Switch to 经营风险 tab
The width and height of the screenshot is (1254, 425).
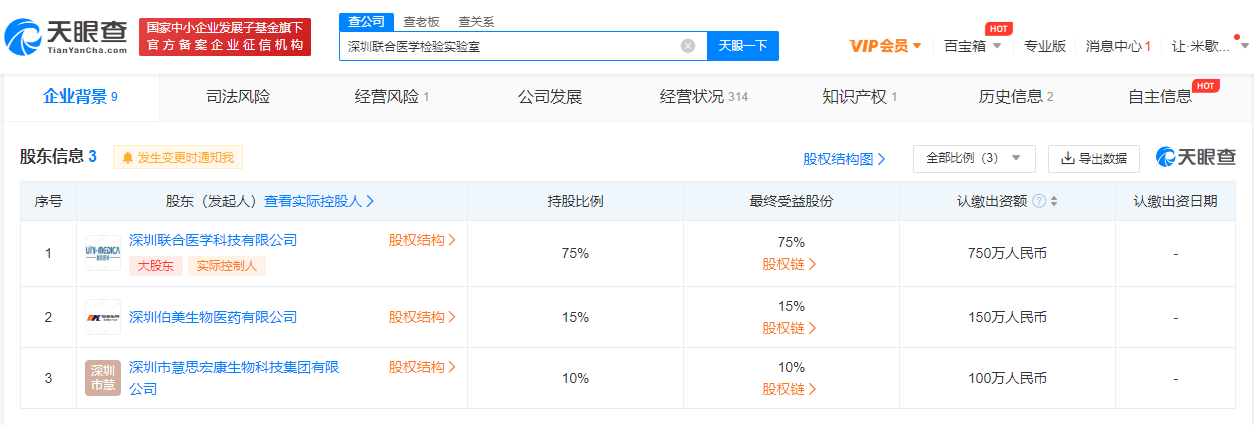392,97
